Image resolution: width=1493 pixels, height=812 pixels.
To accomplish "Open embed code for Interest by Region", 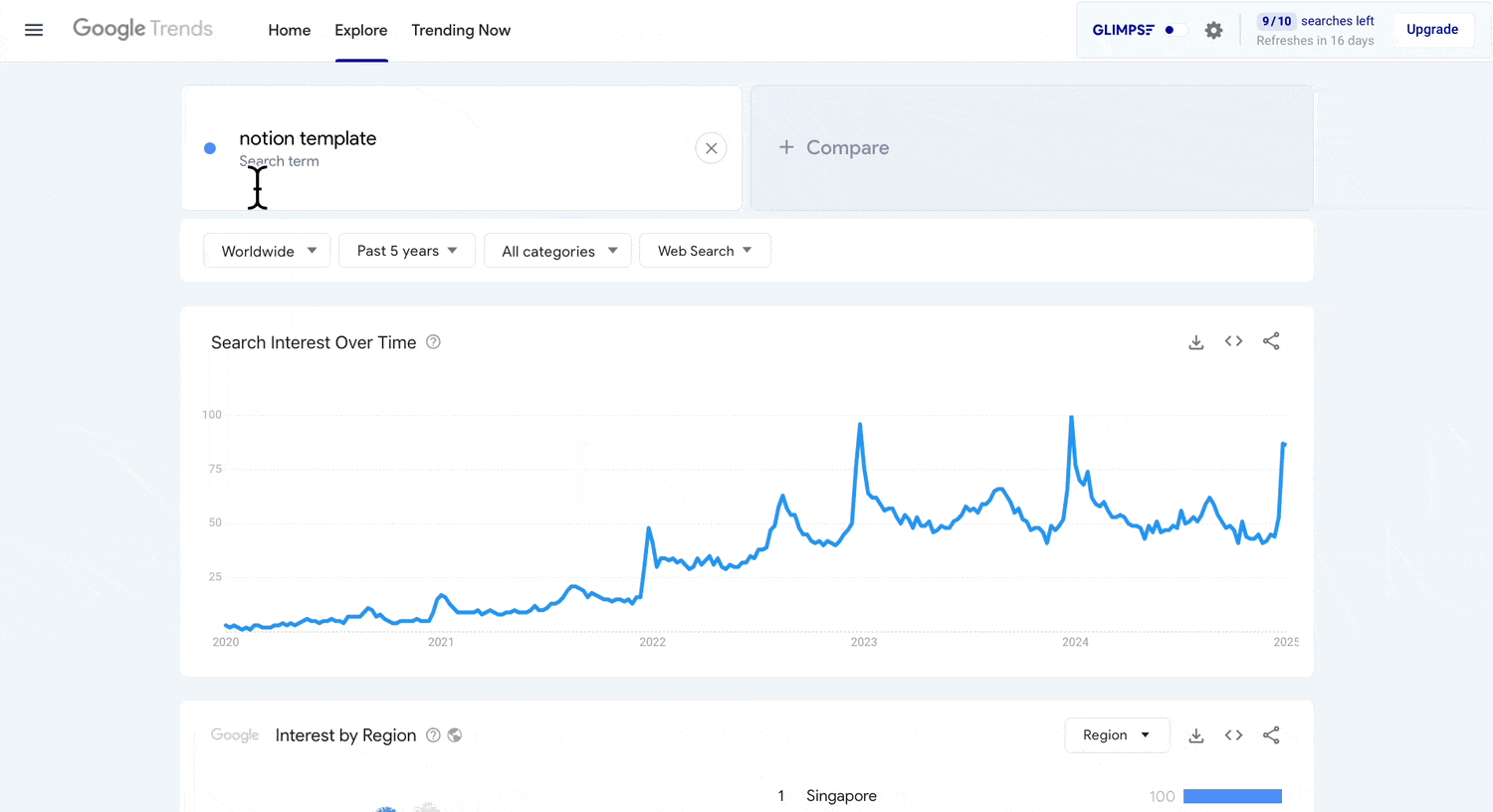I will (x=1233, y=735).
